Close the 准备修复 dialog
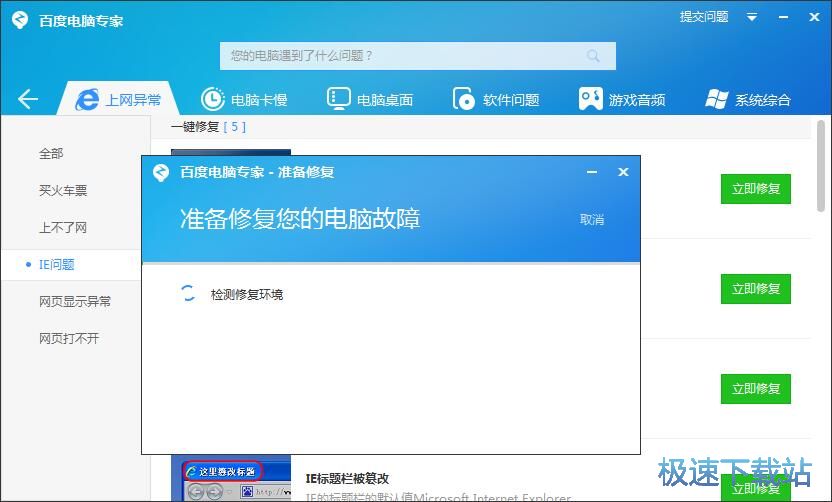The width and height of the screenshot is (832, 502). [x=623, y=172]
